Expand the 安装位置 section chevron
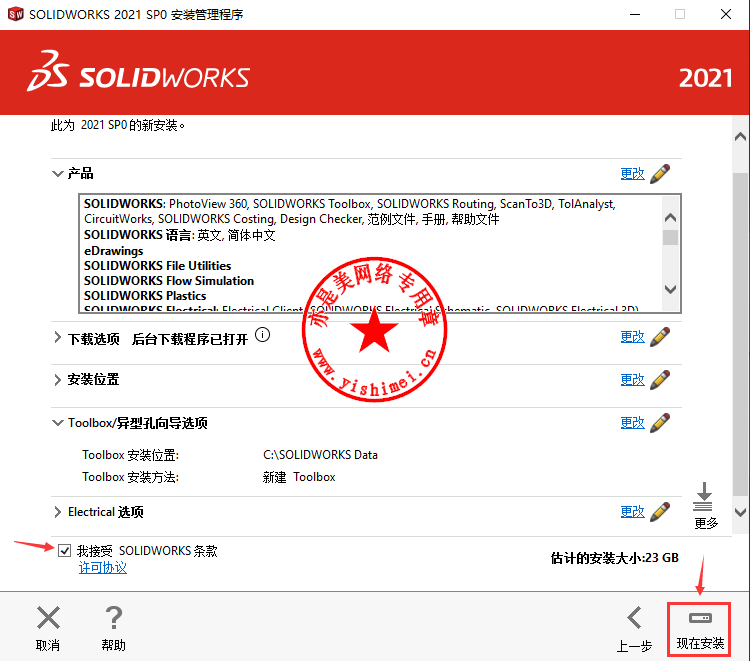750x661 pixels. click(57, 380)
